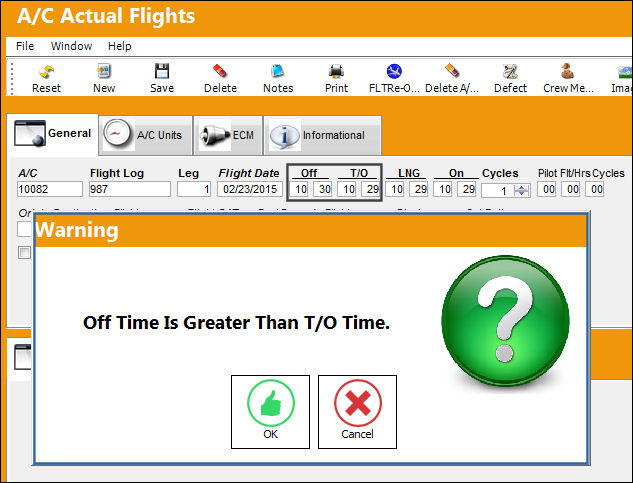Click the Flight Log field 987

coord(130,189)
